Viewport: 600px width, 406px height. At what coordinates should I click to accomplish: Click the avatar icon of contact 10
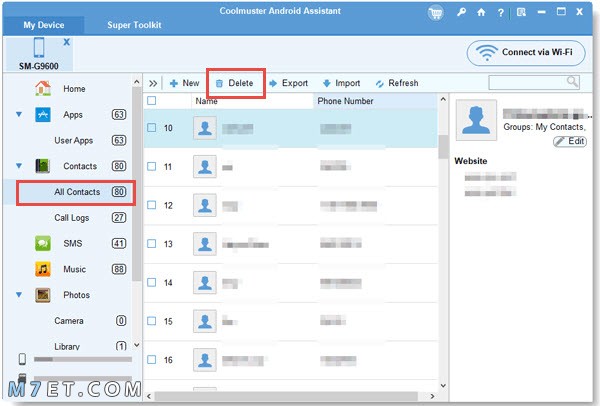[x=205, y=128]
